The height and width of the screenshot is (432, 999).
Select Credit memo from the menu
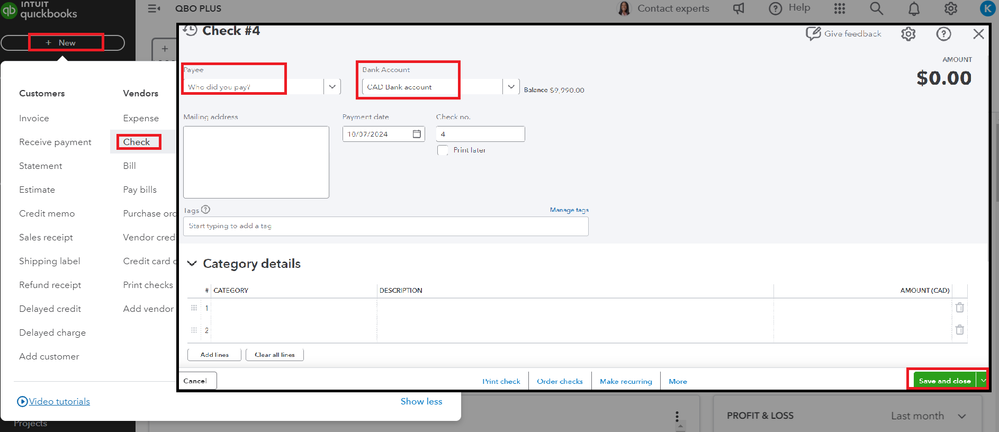pyautogui.click(x=47, y=213)
